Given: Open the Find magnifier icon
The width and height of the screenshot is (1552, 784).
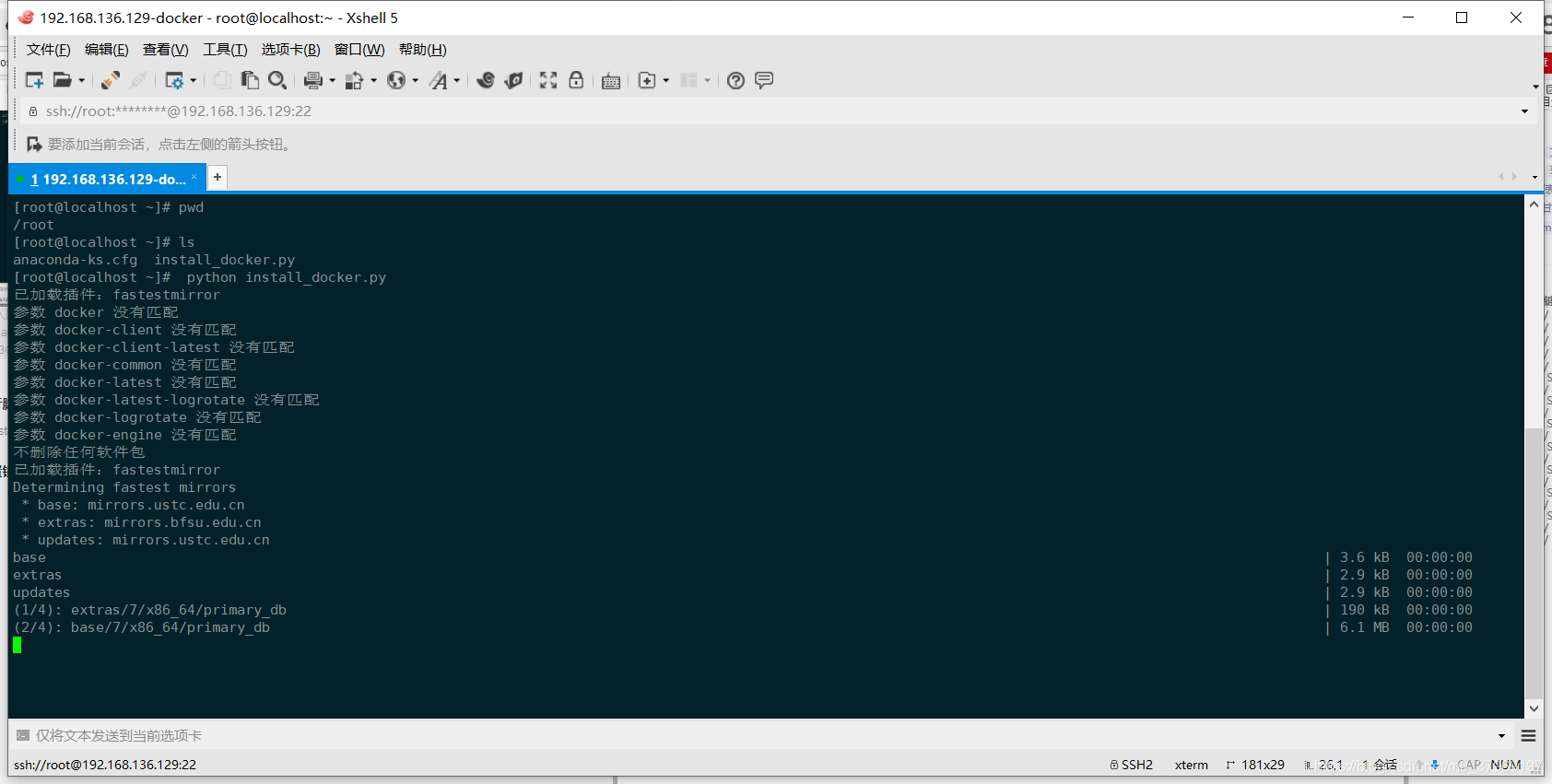Looking at the screenshot, I should tap(276, 80).
